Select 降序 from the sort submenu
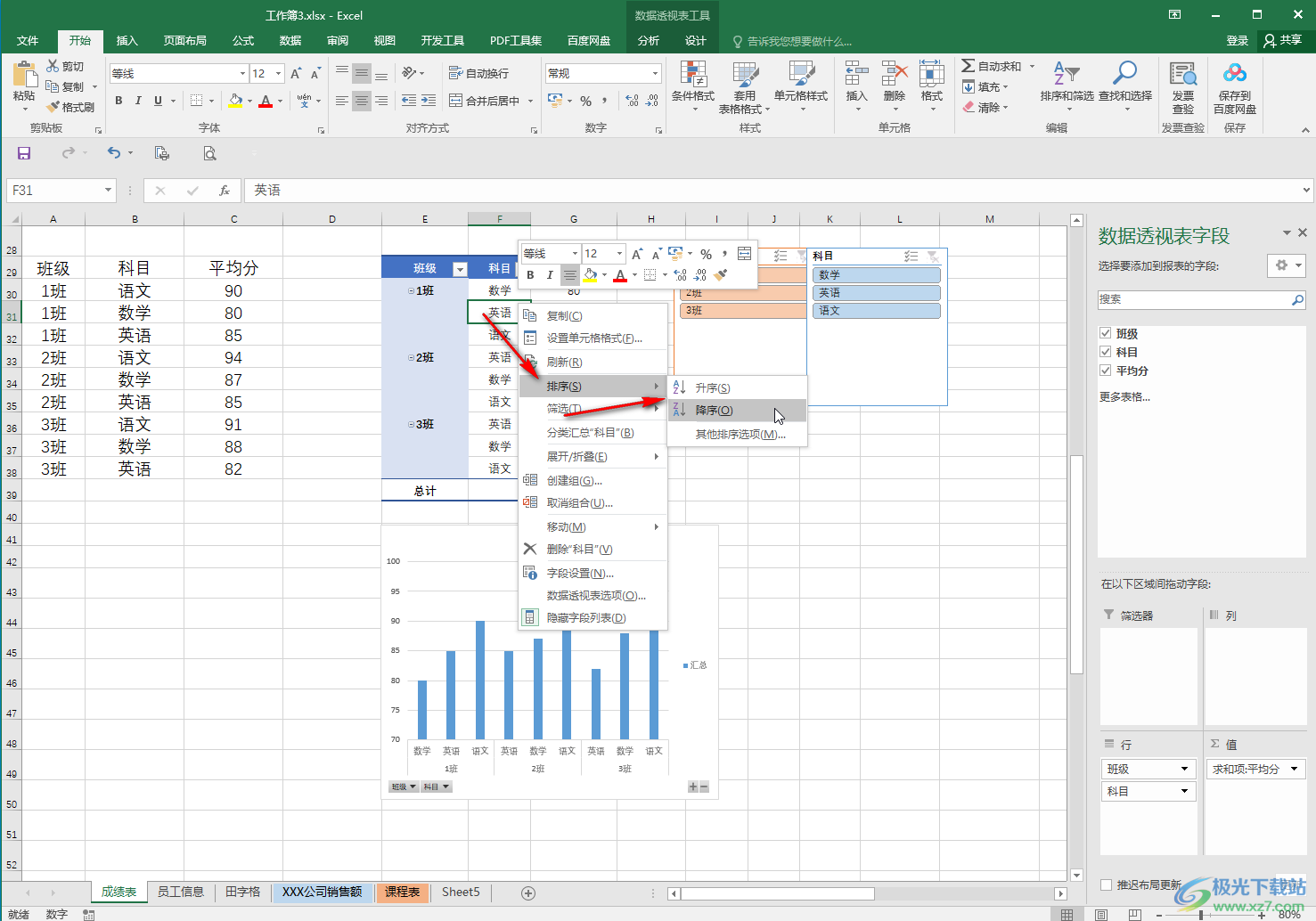The width and height of the screenshot is (1316, 921). tap(715, 411)
